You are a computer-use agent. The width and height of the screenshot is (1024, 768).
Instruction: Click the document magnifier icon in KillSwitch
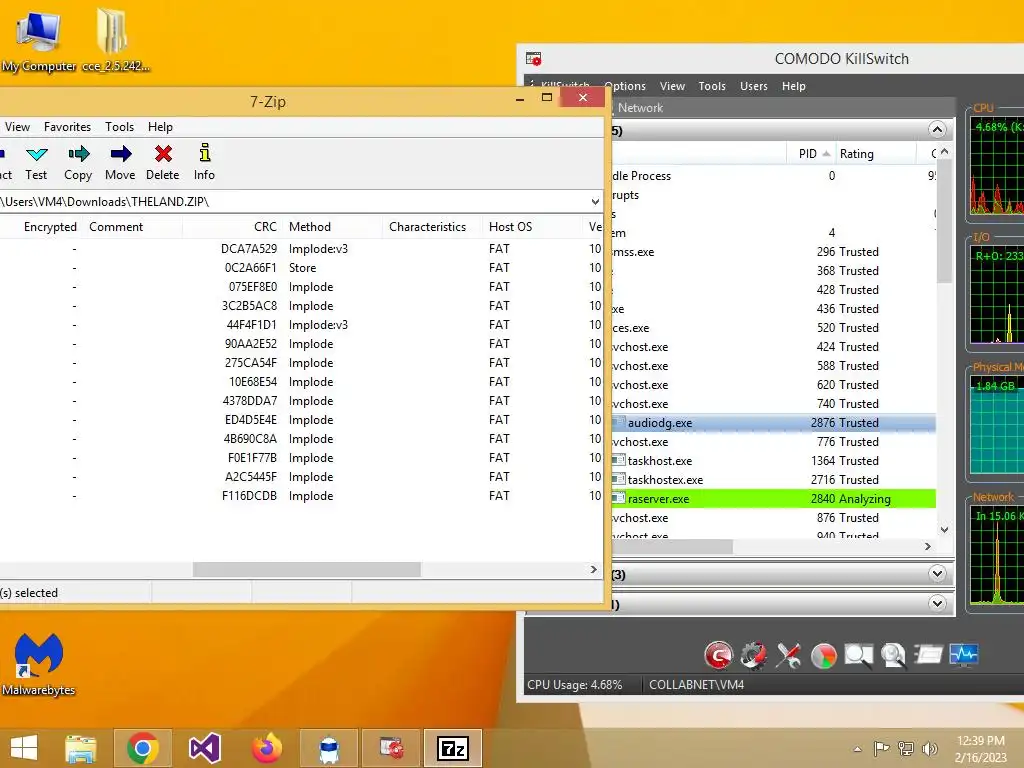click(x=893, y=655)
